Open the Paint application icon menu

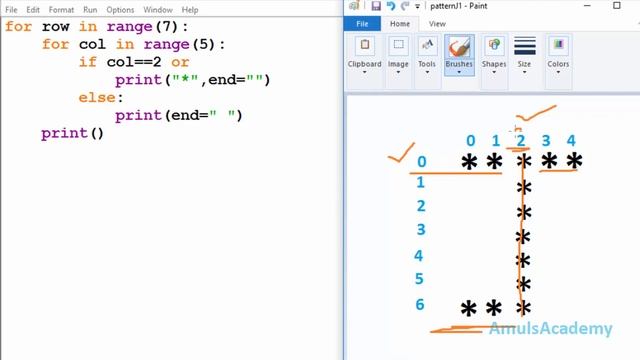(355, 6)
